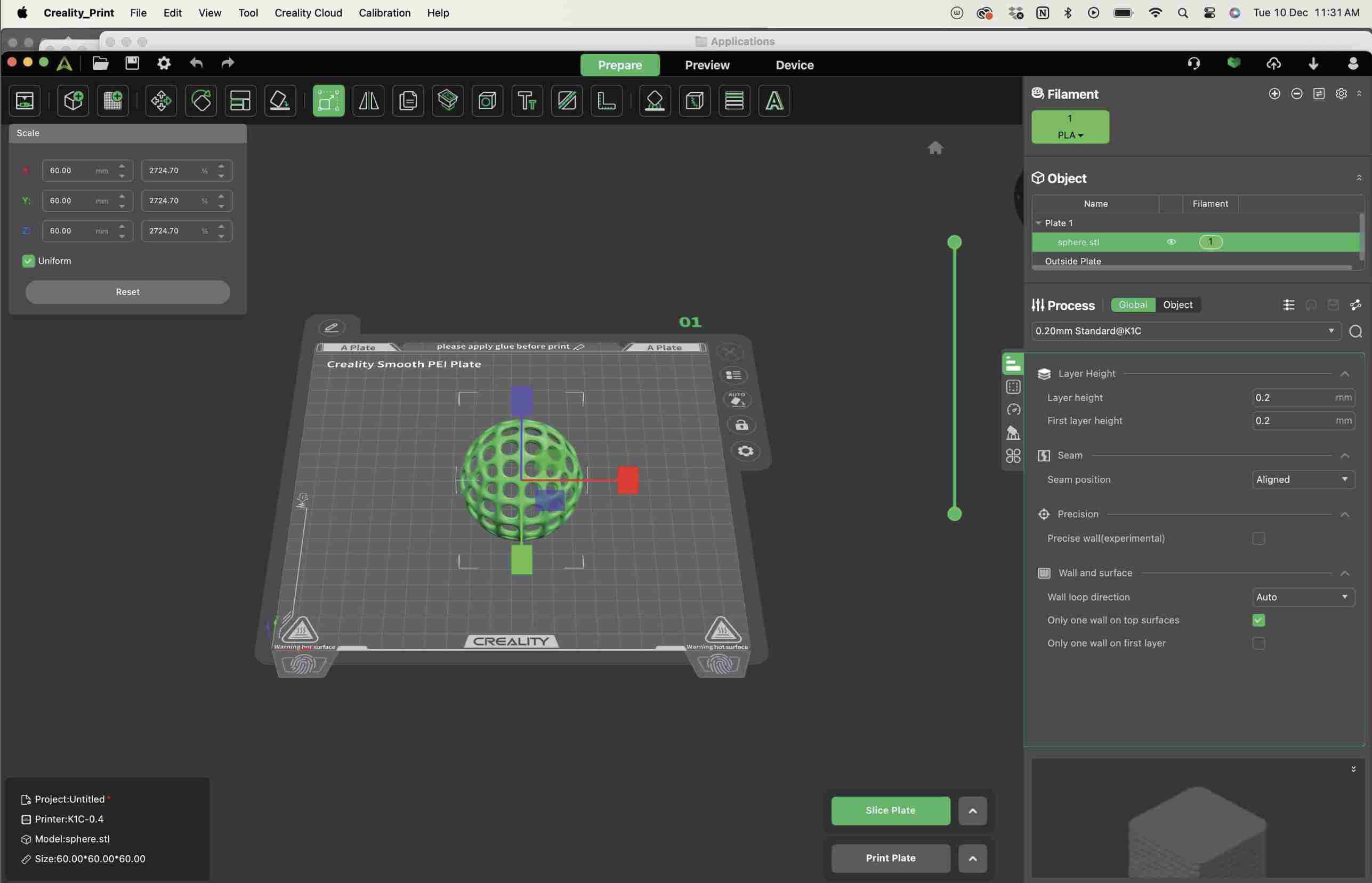1372x883 pixels.
Task: Click the add plate grid icon
Action: point(113,101)
